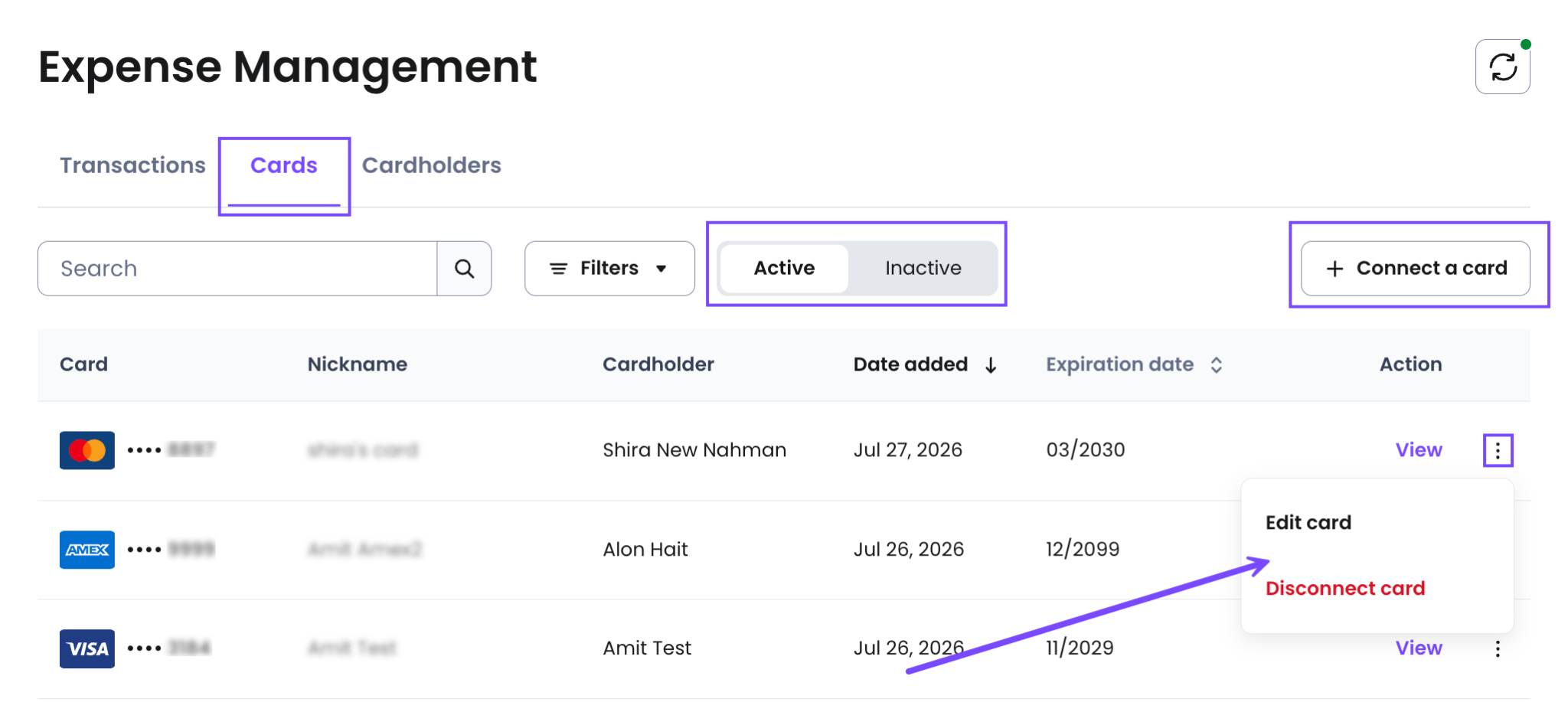Click the AMEX card logo icon
The width and height of the screenshot is (1568, 702).
click(87, 550)
